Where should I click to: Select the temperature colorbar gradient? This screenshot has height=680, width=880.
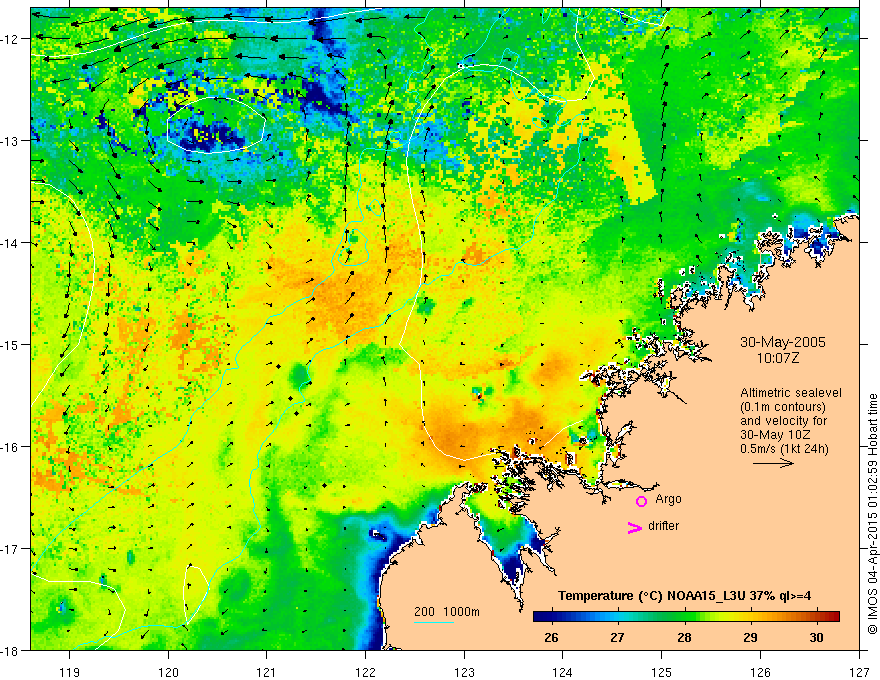pyautogui.click(x=686, y=616)
